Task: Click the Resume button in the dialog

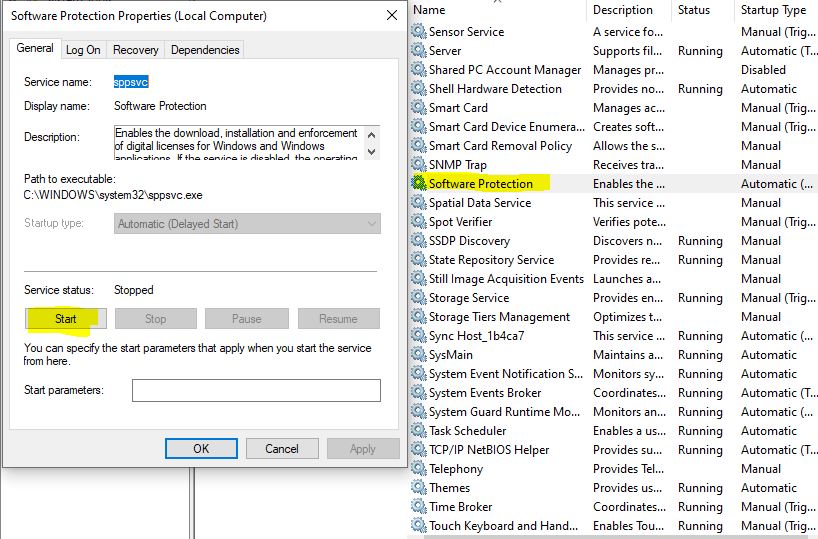Action: click(339, 319)
